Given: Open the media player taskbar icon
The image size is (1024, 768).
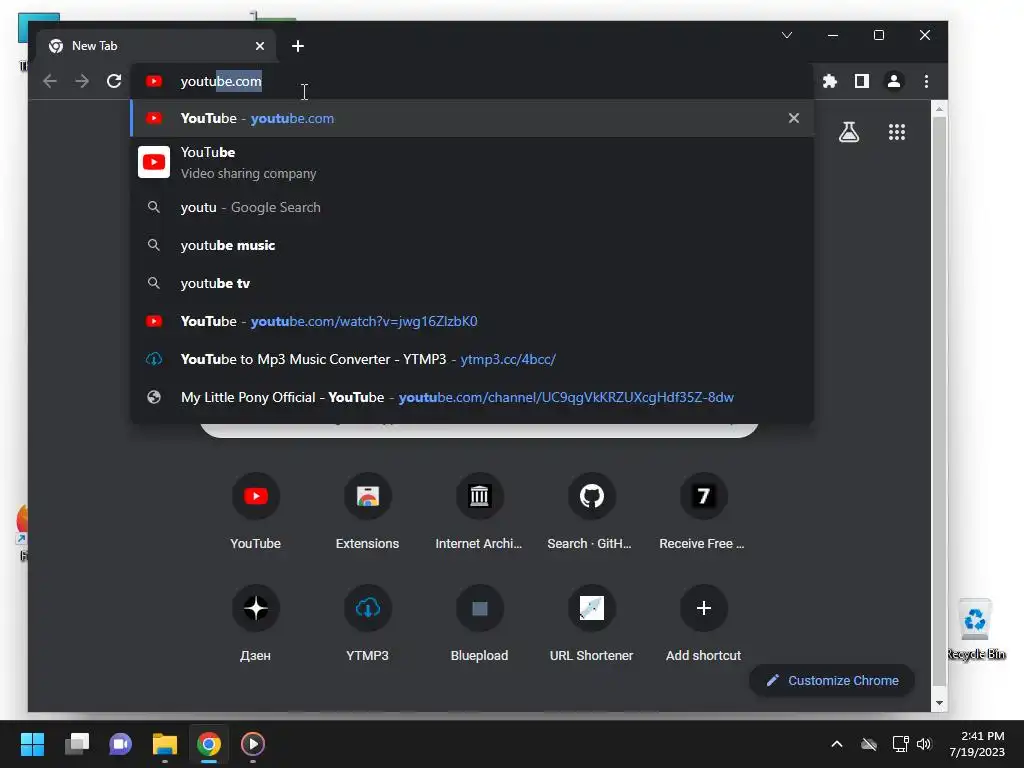Looking at the screenshot, I should 253,744.
